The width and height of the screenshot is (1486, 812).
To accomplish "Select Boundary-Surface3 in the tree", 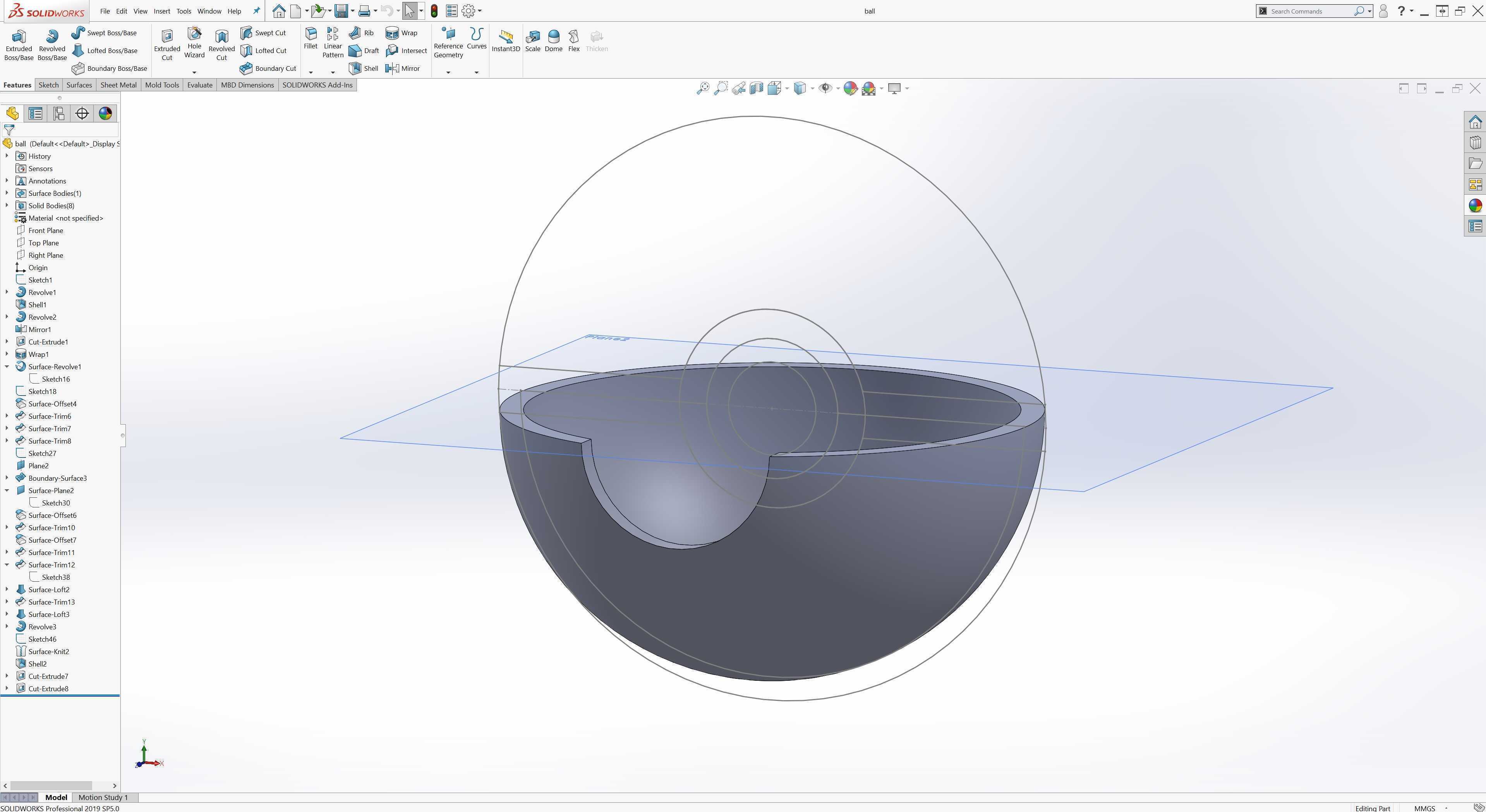I will point(58,478).
